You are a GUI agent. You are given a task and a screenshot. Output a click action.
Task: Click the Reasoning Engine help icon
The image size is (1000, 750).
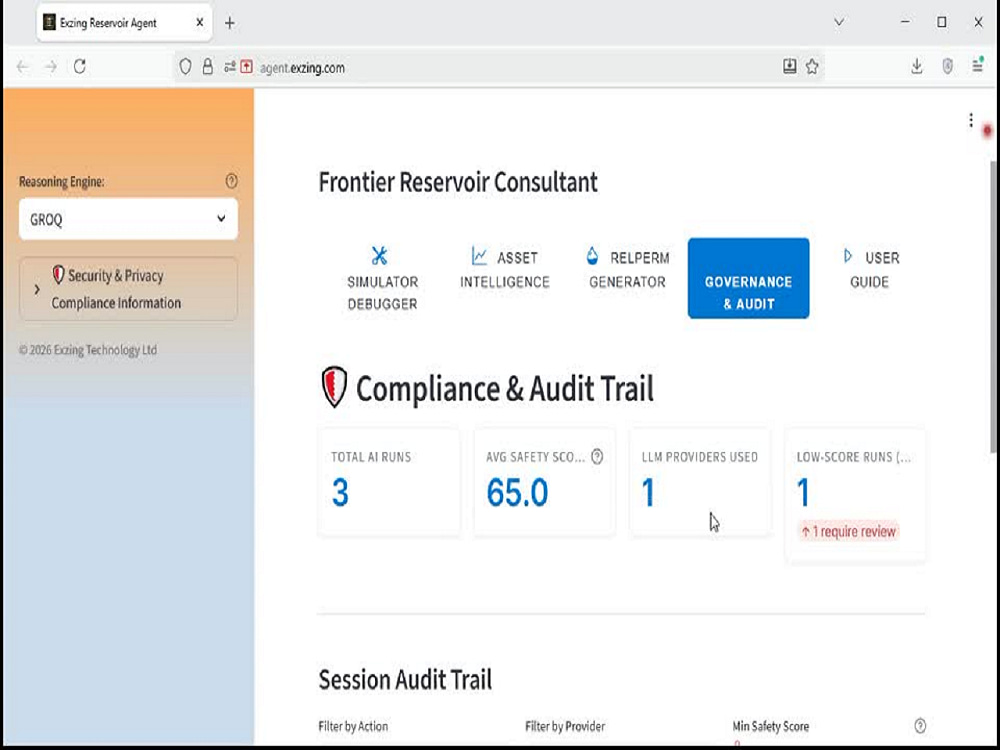(x=232, y=181)
